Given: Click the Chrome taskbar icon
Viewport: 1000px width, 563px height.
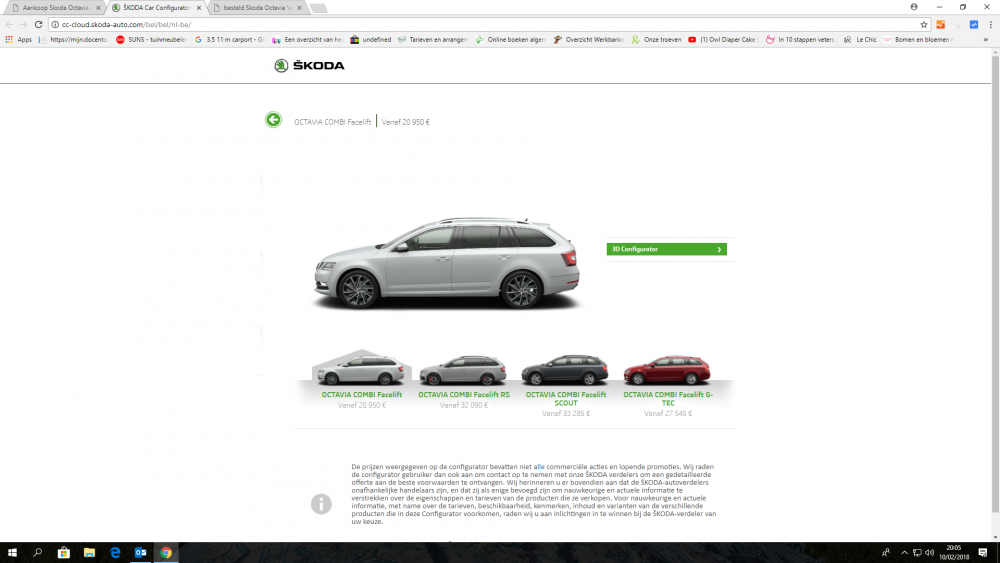Looking at the screenshot, I should [166, 552].
